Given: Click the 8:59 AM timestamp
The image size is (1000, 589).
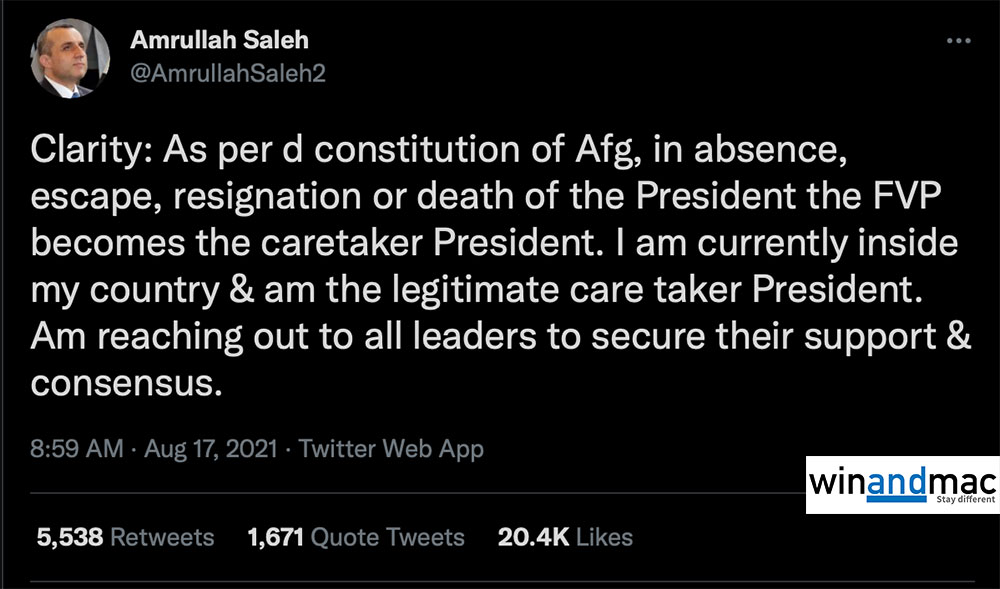Looking at the screenshot, I should tap(80, 449).
